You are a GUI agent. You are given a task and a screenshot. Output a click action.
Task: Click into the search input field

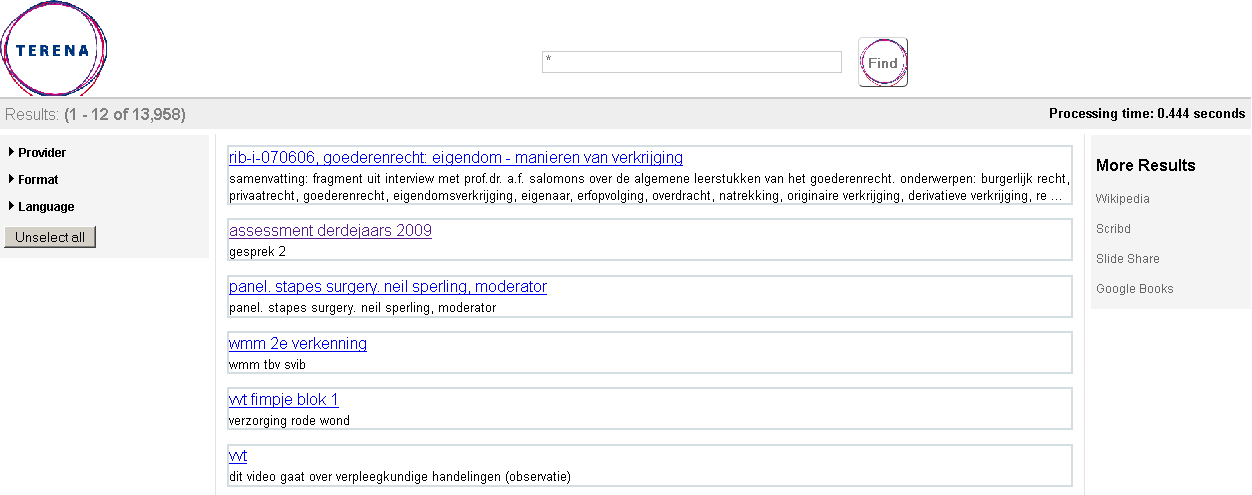click(x=691, y=62)
